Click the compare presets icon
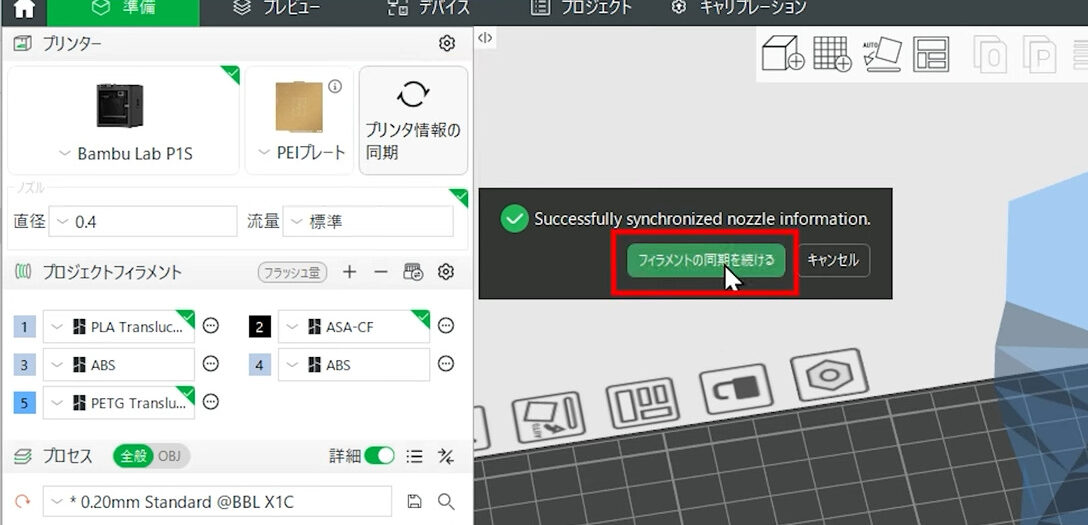This screenshot has height=525, width=1088. click(x=445, y=456)
